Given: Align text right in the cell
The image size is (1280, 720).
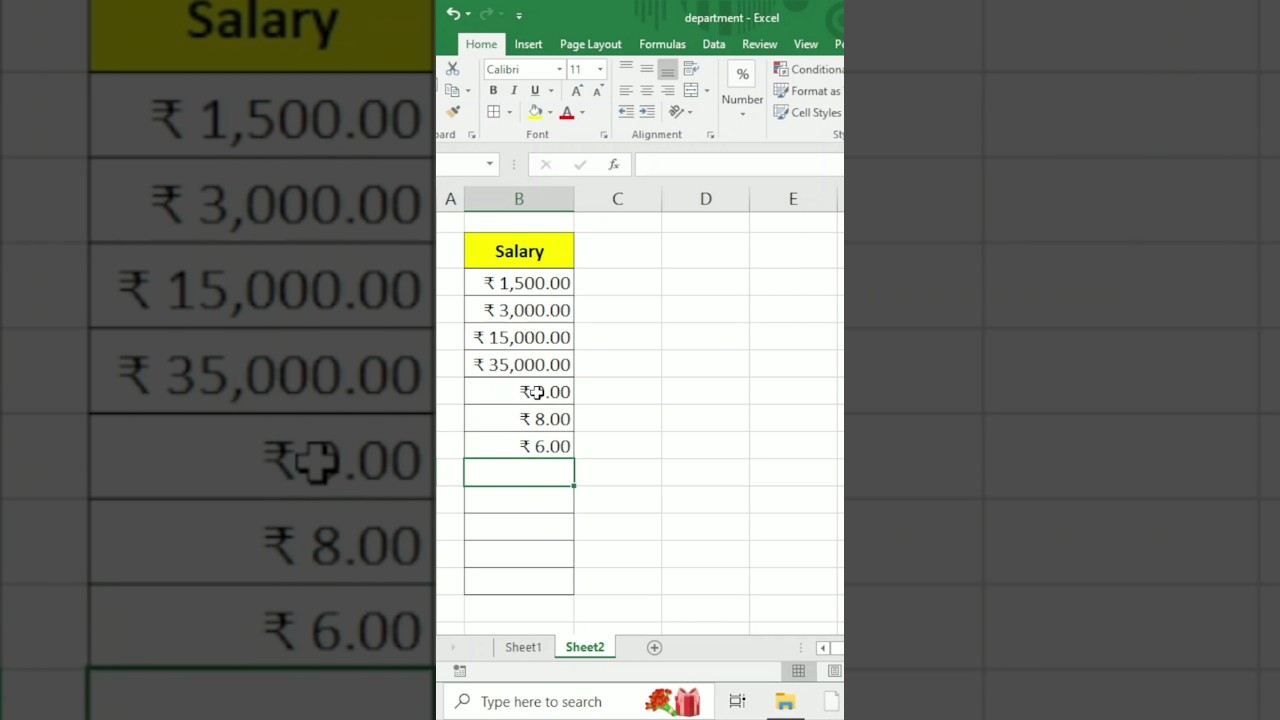Looking at the screenshot, I should click(668, 90).
